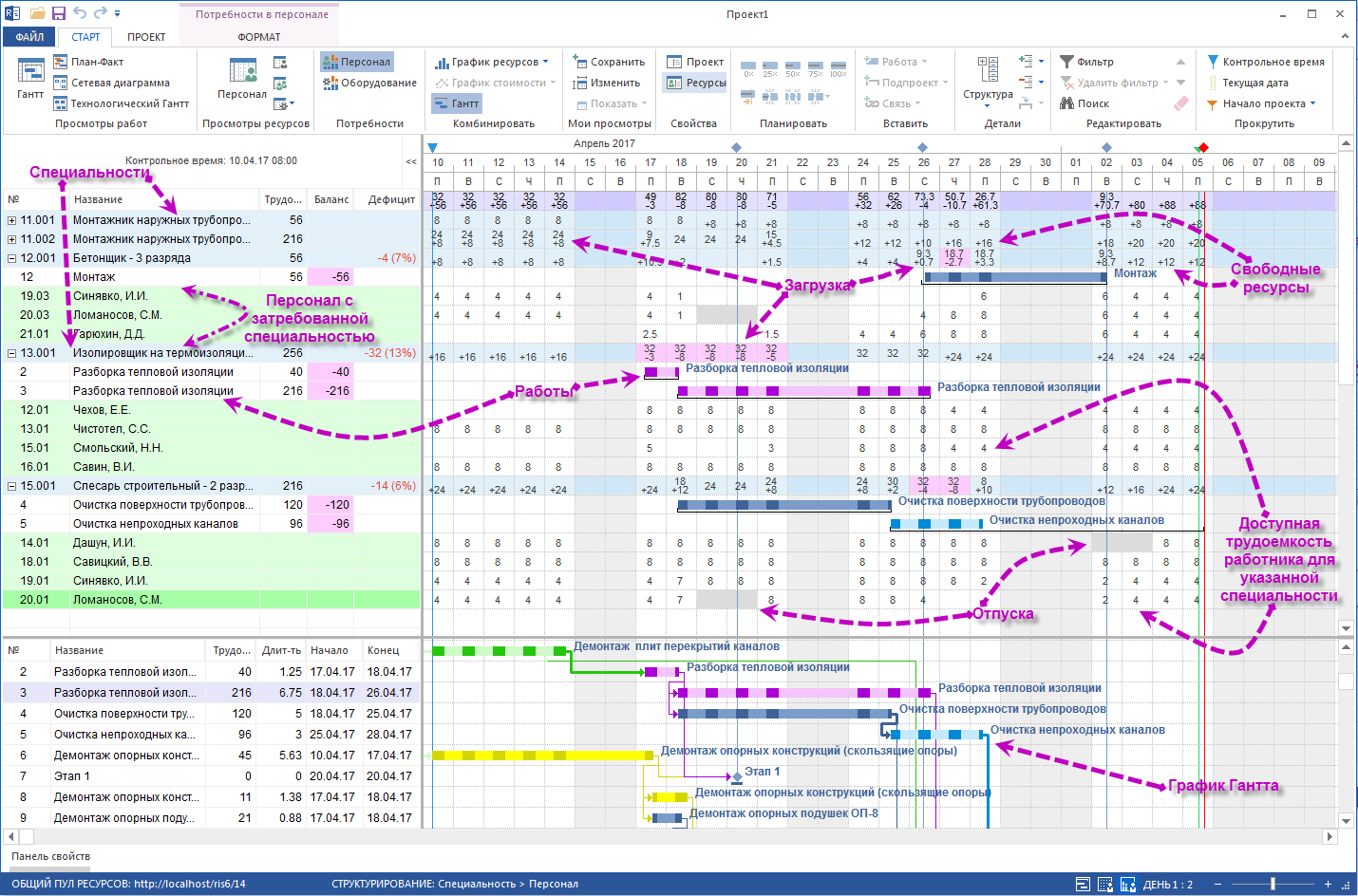Toggle Оборудование requirements view
This screenshot has height=896, width=1358.
tap(369, 83)
